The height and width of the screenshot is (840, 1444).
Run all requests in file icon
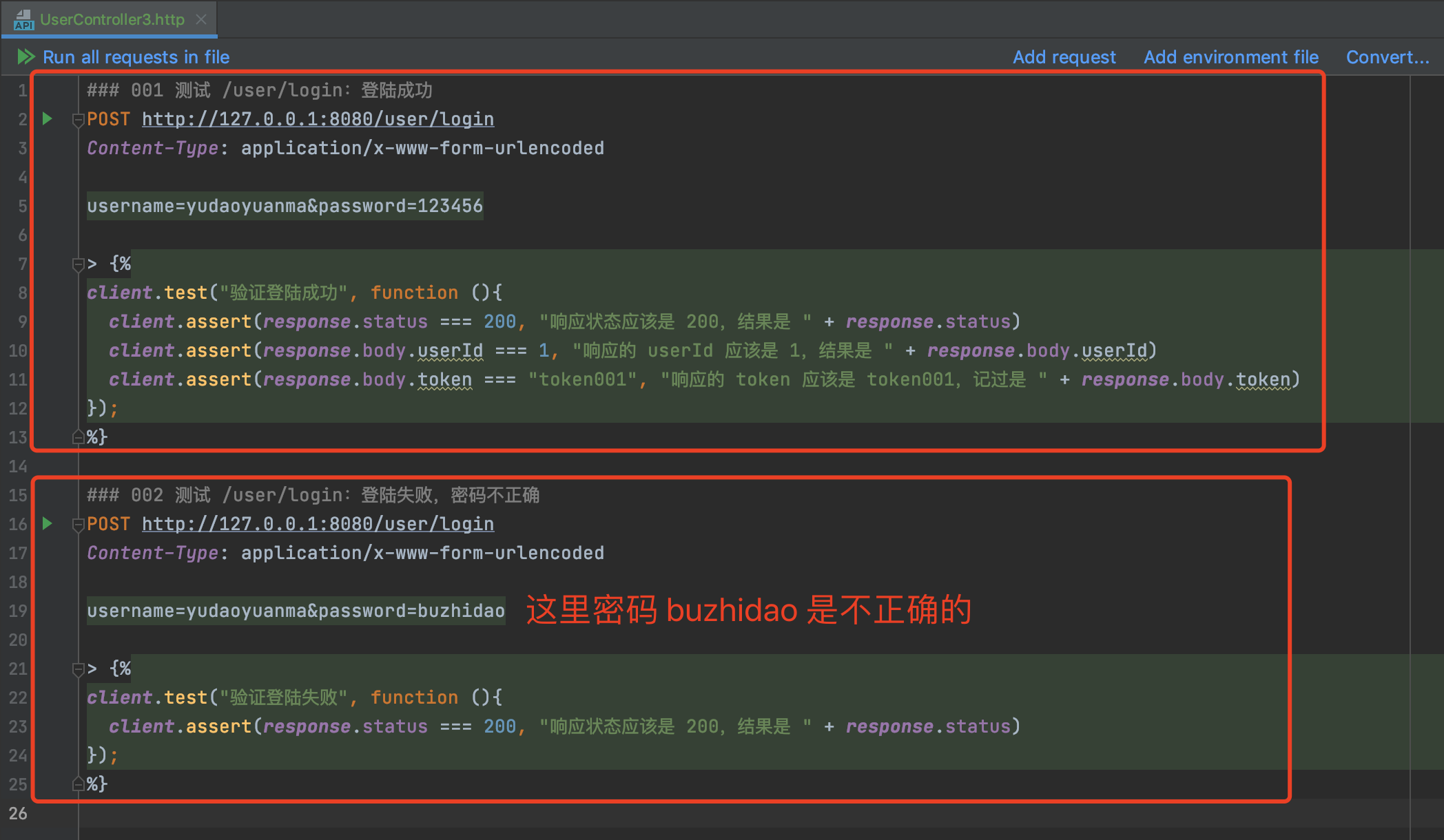coord(26,56)
